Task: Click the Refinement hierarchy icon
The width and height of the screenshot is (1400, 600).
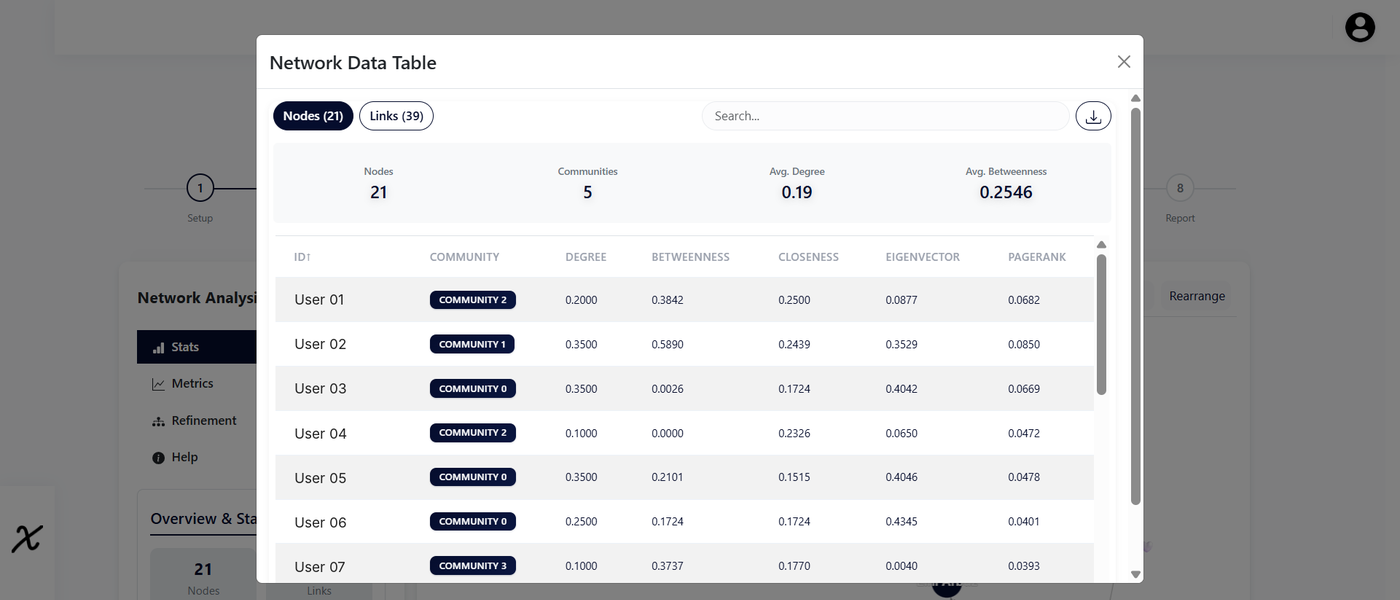Action: [x=158, y=421]
